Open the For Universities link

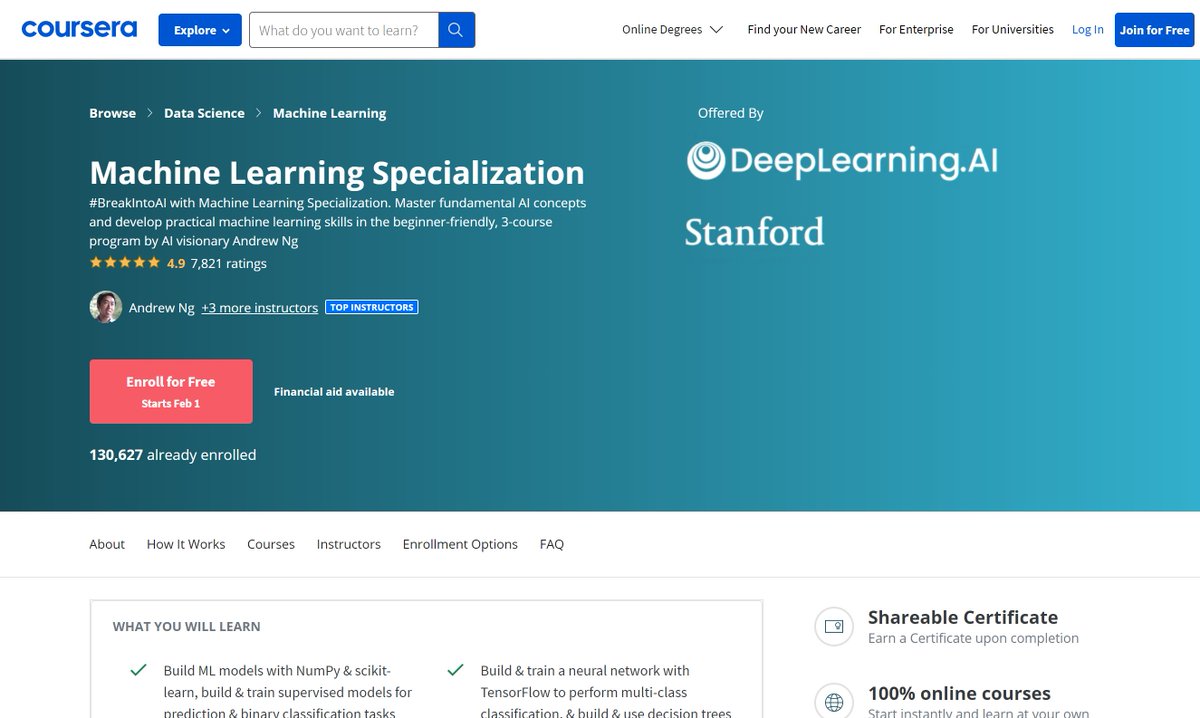coord(1013,30)
